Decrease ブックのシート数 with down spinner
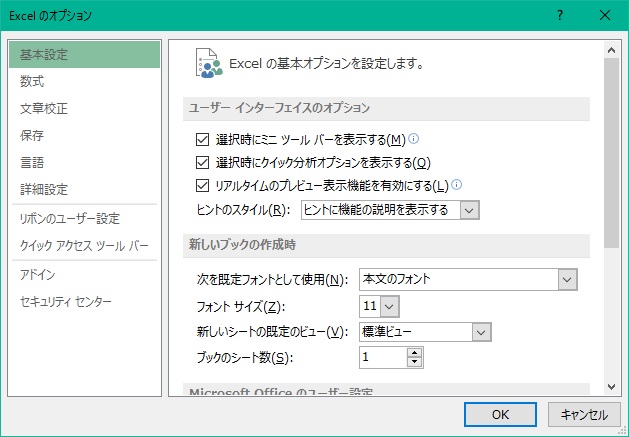The width and height of the screenshot is (629, 437). tap(414, 362)
